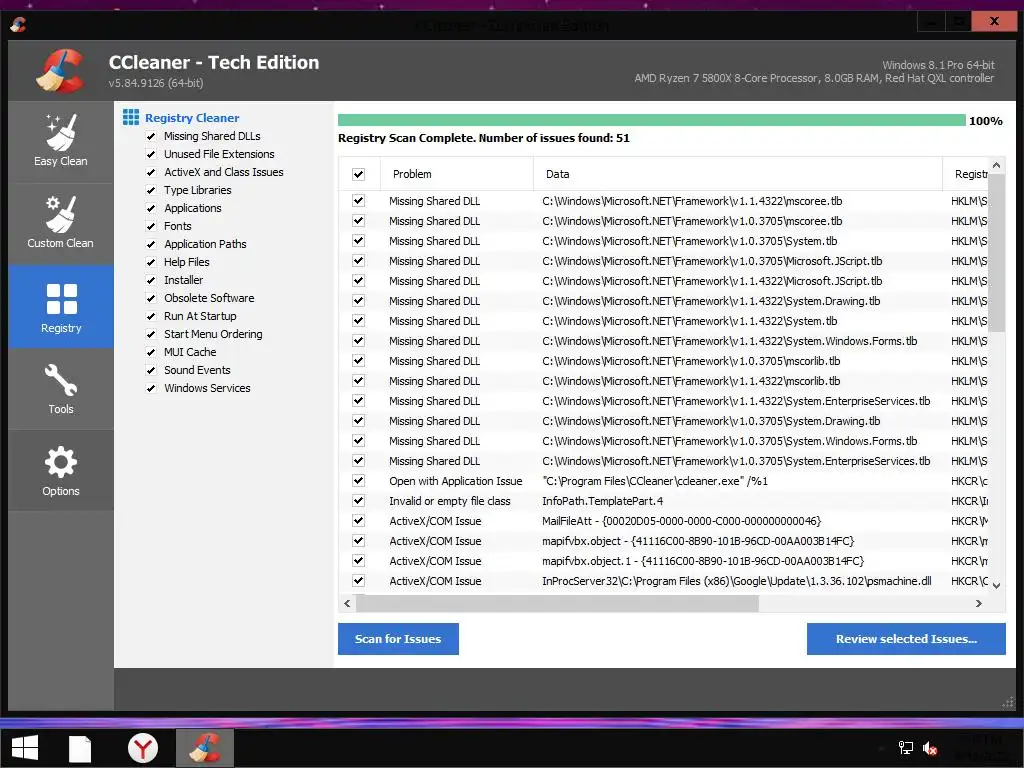
Task: Uncheck the Open with Application Issue row
Action: click(x=359, y=481)
